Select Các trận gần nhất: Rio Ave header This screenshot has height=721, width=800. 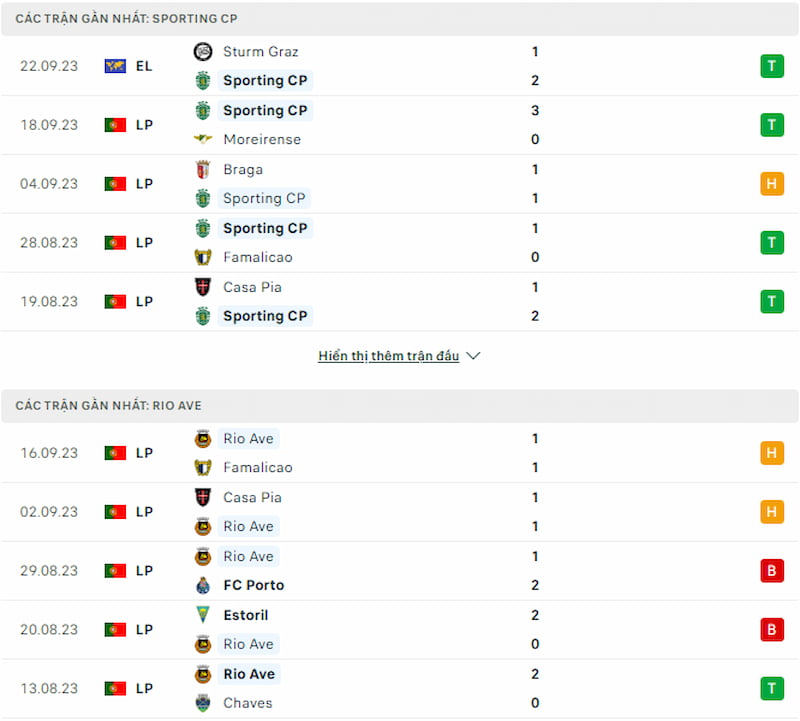(400, 406)
